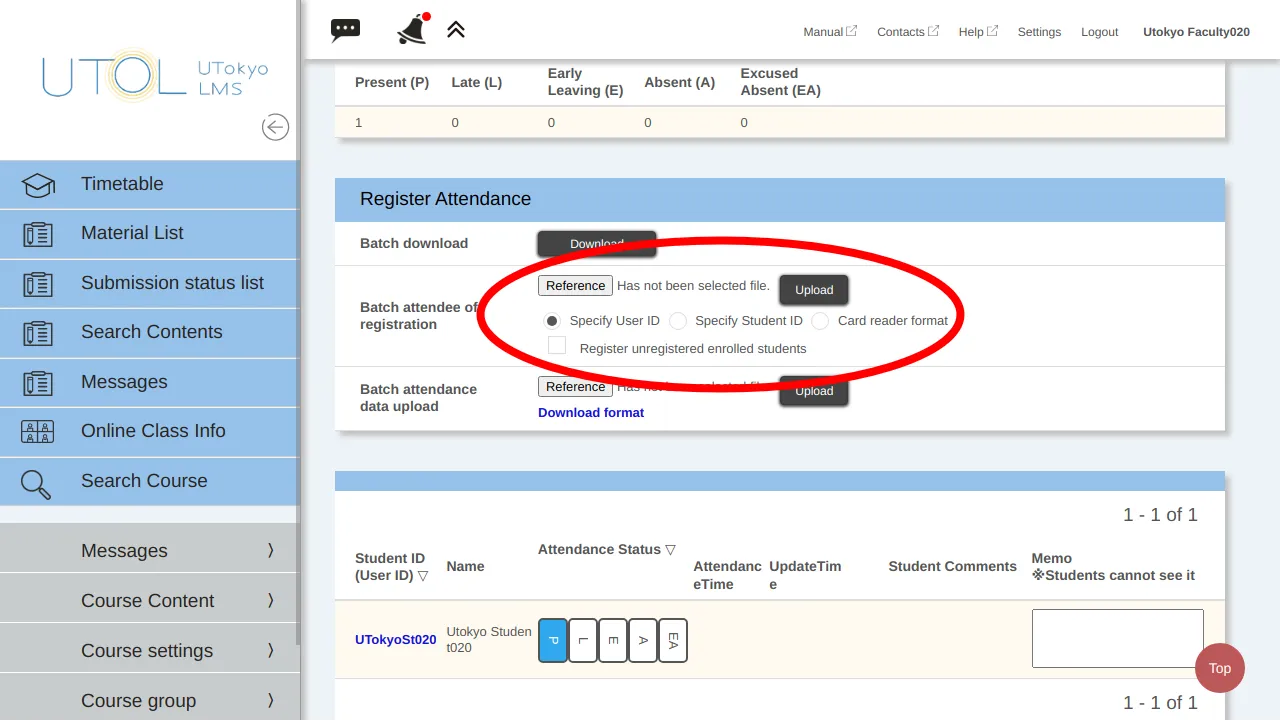
Task: Select the Specify User ID radio button
Action: 551,321
